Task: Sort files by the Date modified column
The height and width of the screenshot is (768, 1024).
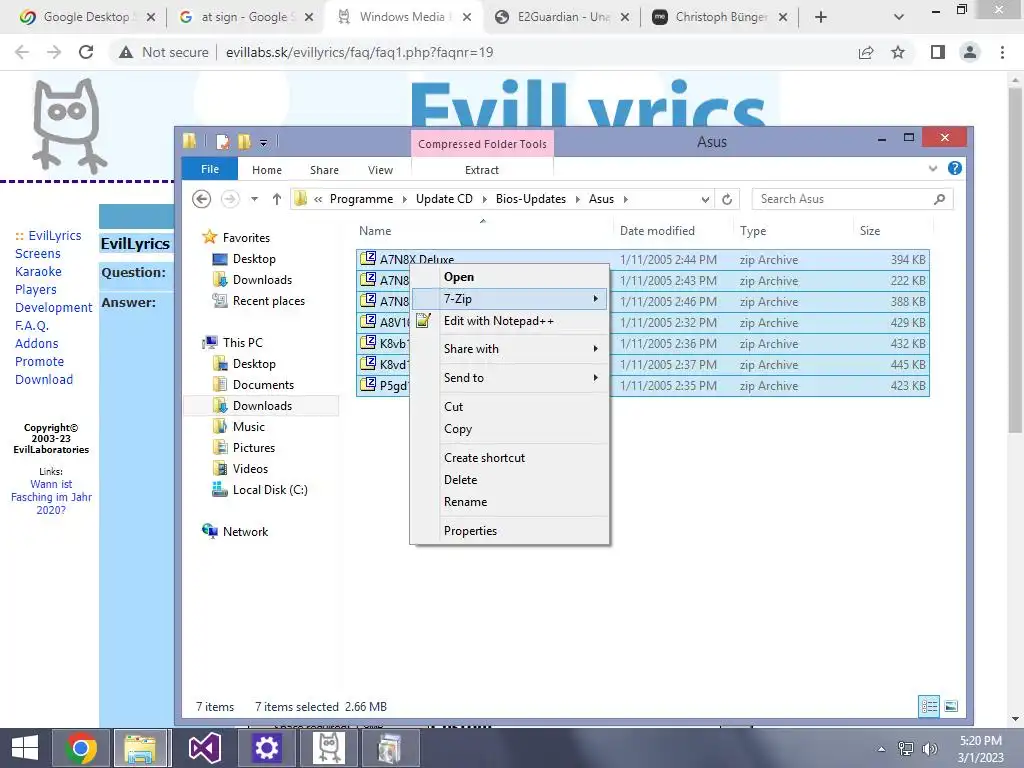Action: (657, 231)
